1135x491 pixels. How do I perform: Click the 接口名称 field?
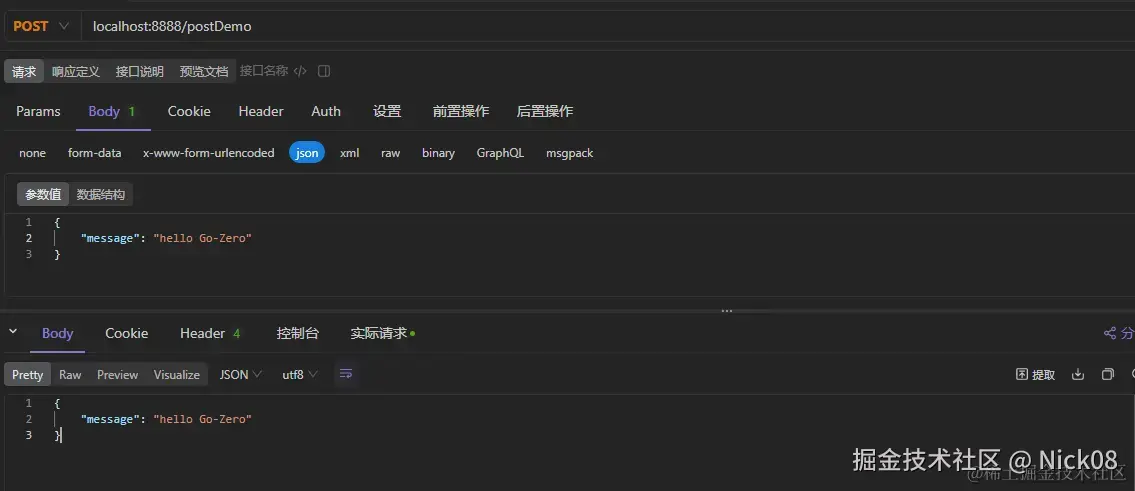264,71
